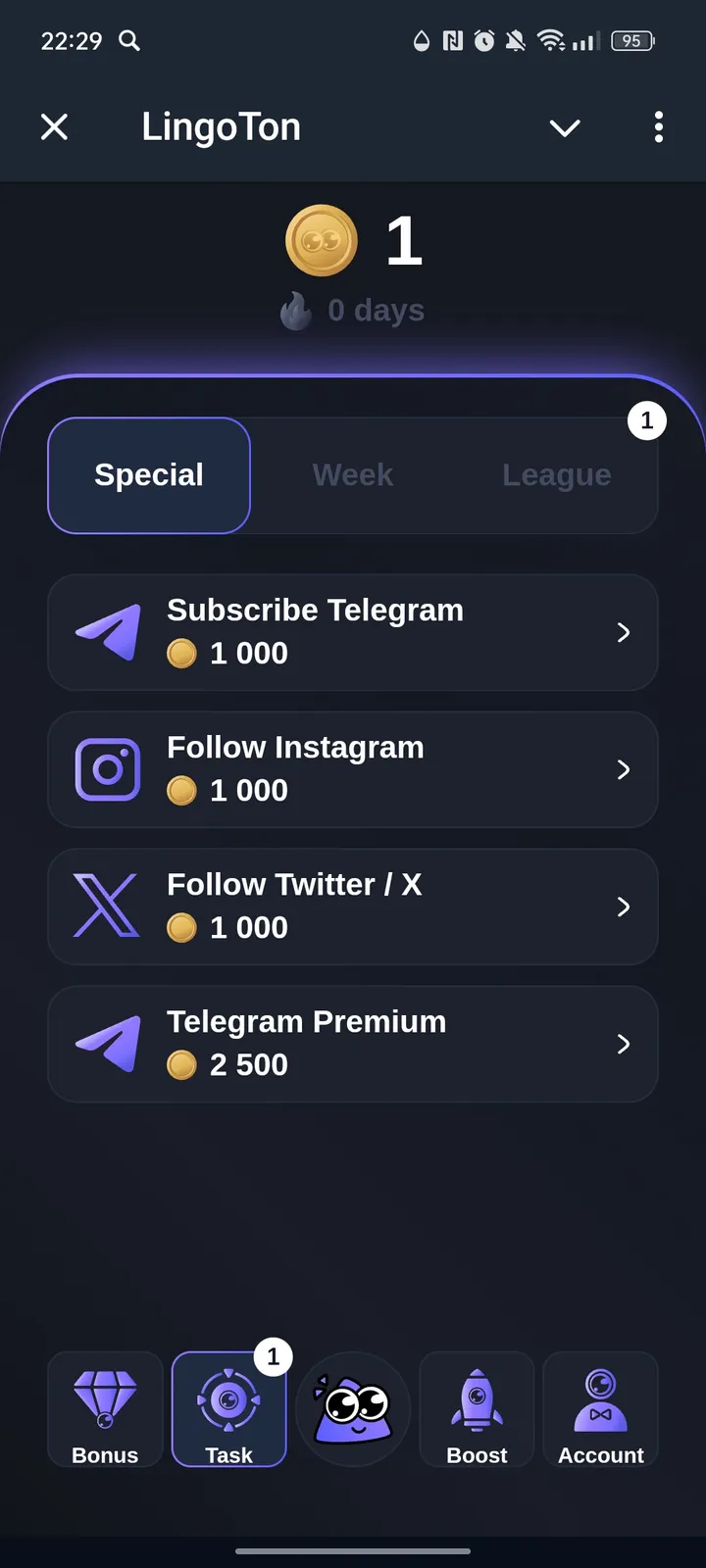Image resolution: width=706 pixels, height=1568 pixels.
Task: Open search from the status bar magnifier
Action: click(x=129, y=40)
